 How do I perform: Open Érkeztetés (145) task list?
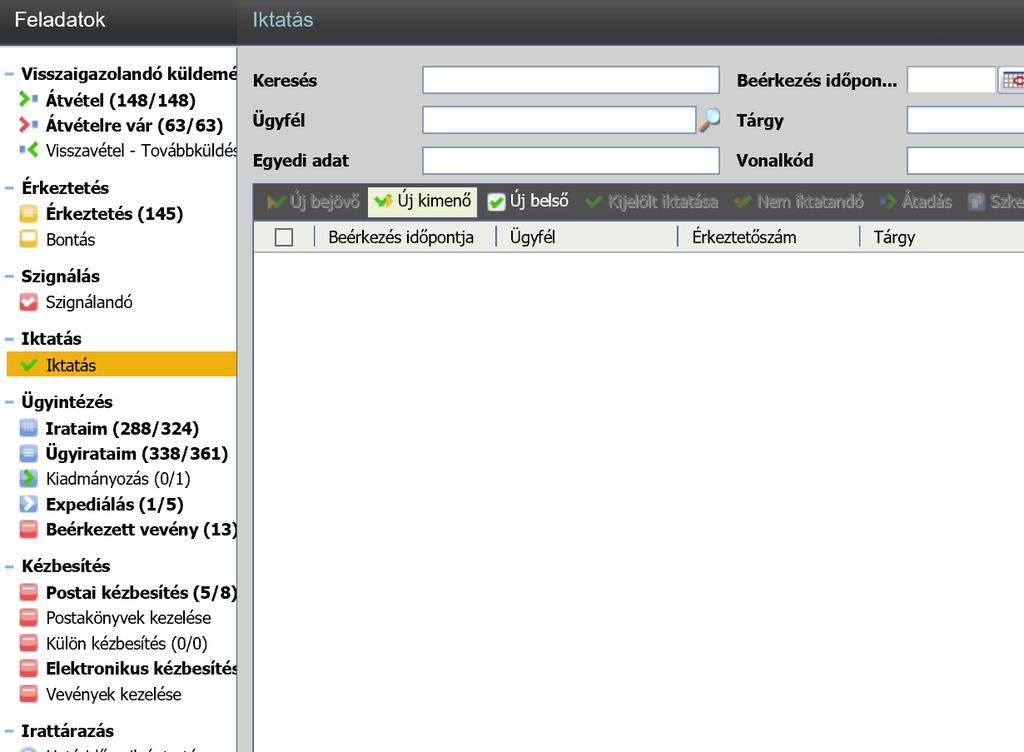click(114, 213)
